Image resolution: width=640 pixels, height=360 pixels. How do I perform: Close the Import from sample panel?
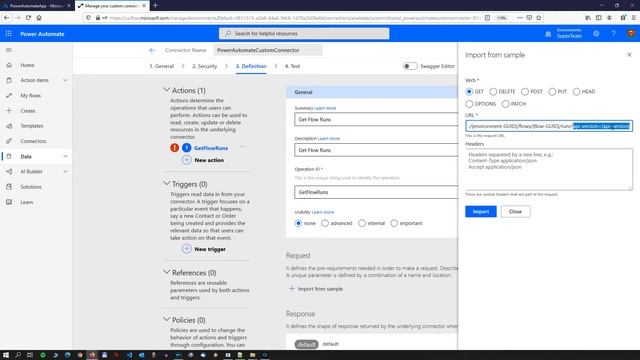[629, 55]
